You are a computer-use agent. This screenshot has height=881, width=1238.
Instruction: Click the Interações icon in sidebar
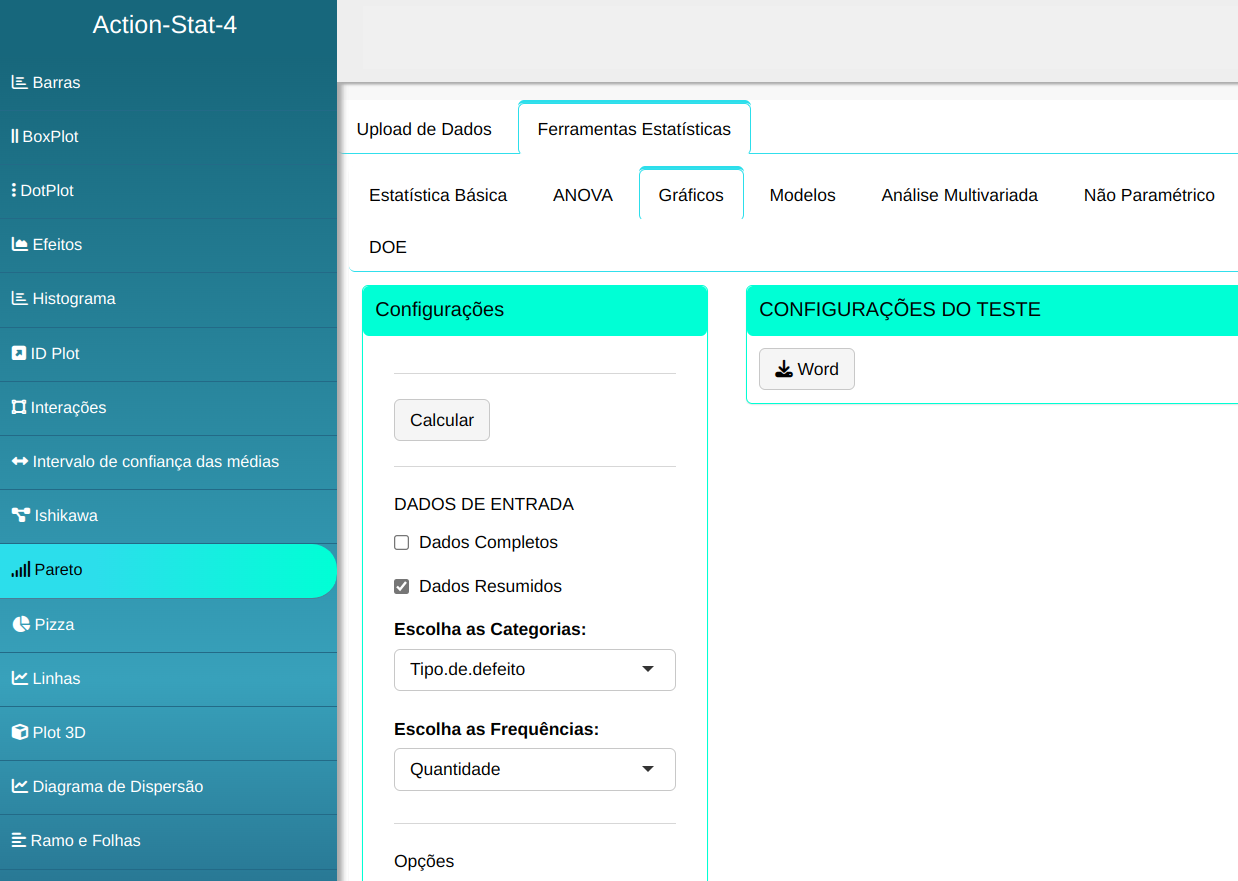click(x=19, y=408)
